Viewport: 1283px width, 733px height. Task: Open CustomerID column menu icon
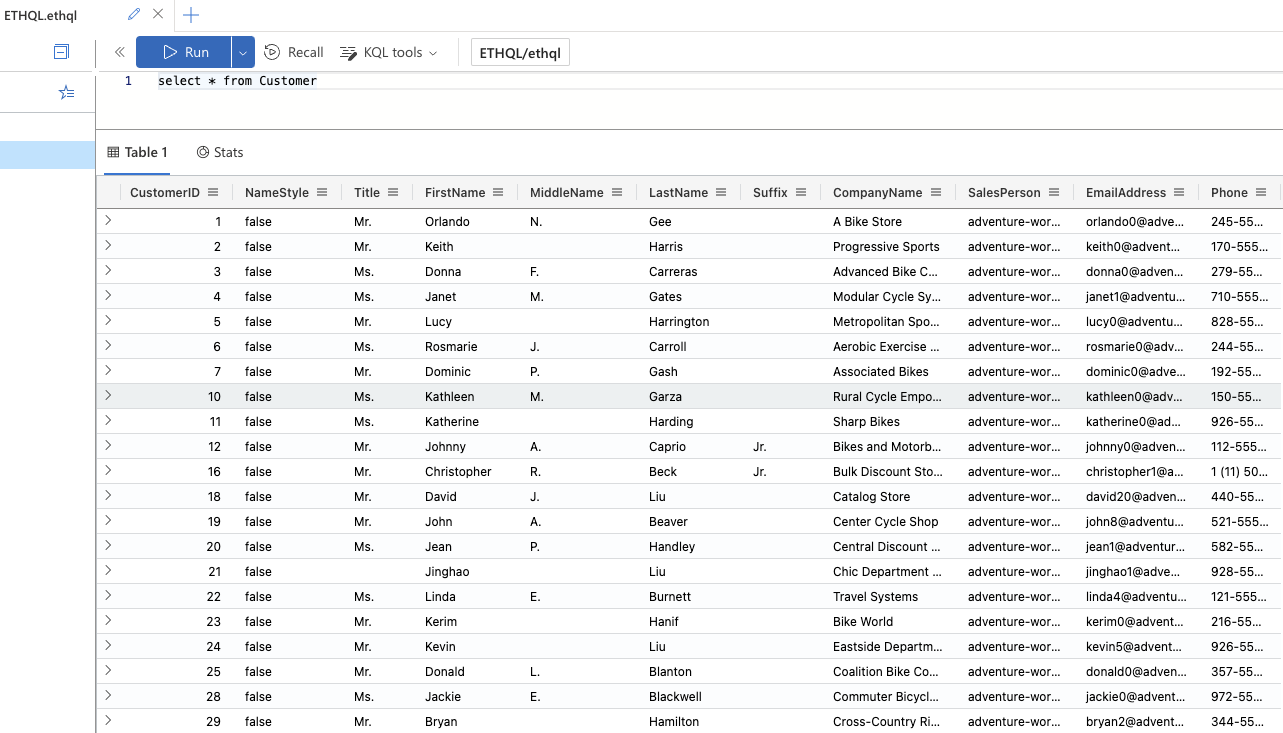(213, 192)
